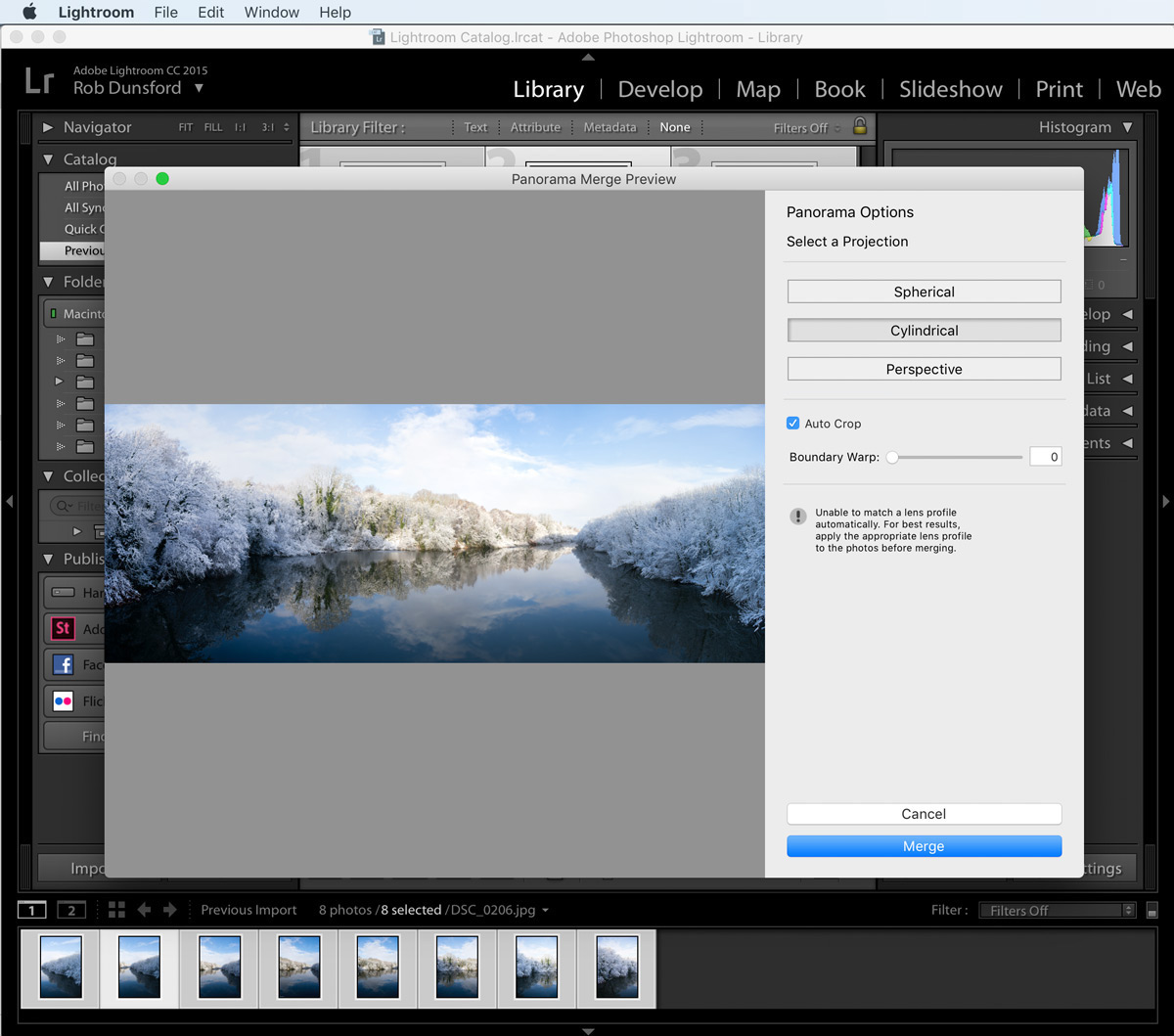
Task: Click the Merge button
Action: [924, 845]
